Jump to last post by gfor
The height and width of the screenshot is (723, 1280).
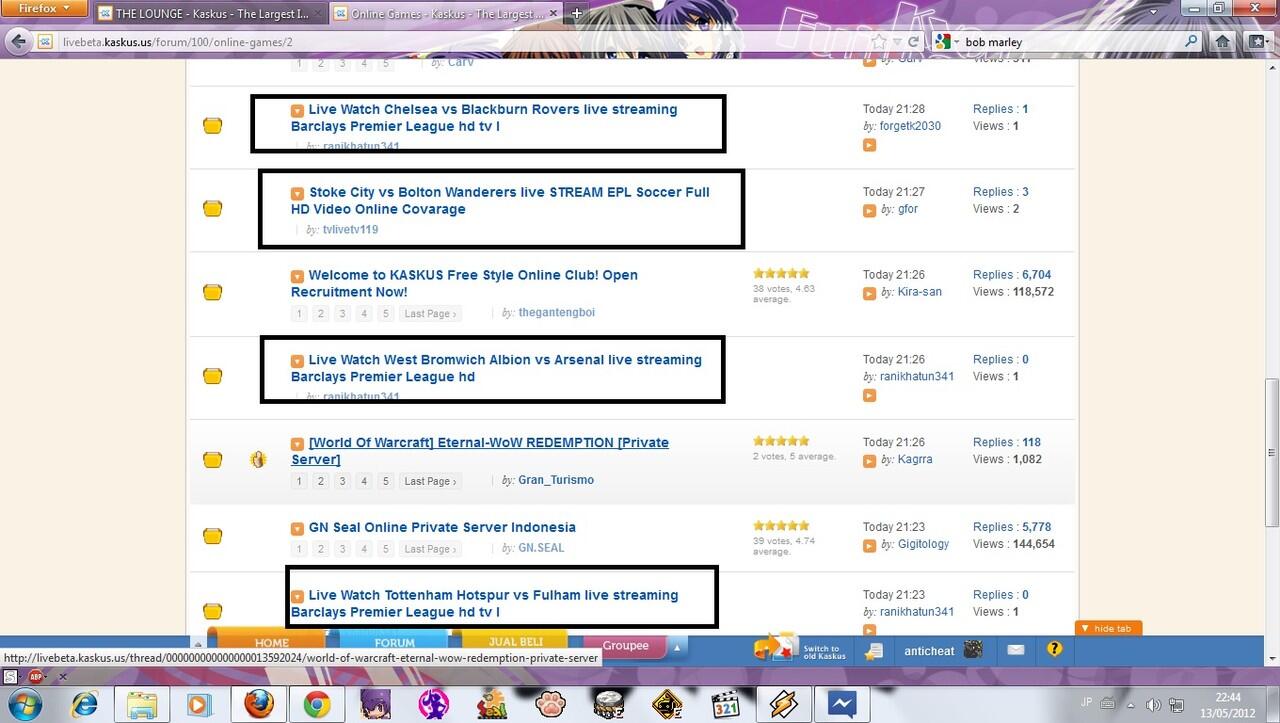point(869,210)
